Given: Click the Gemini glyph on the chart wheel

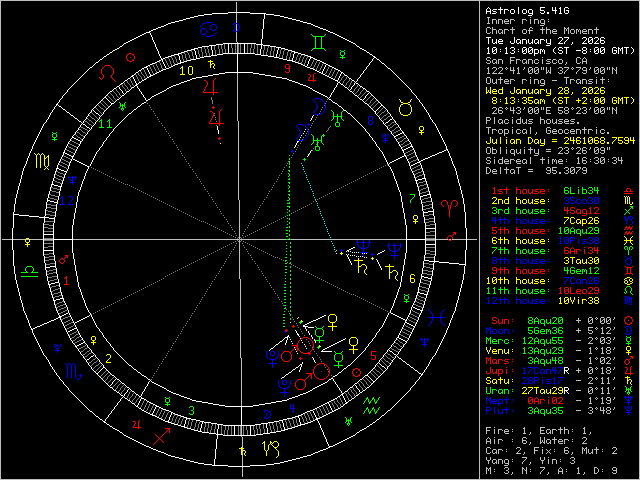Looking at the screenshot, I should coord(316,43).
